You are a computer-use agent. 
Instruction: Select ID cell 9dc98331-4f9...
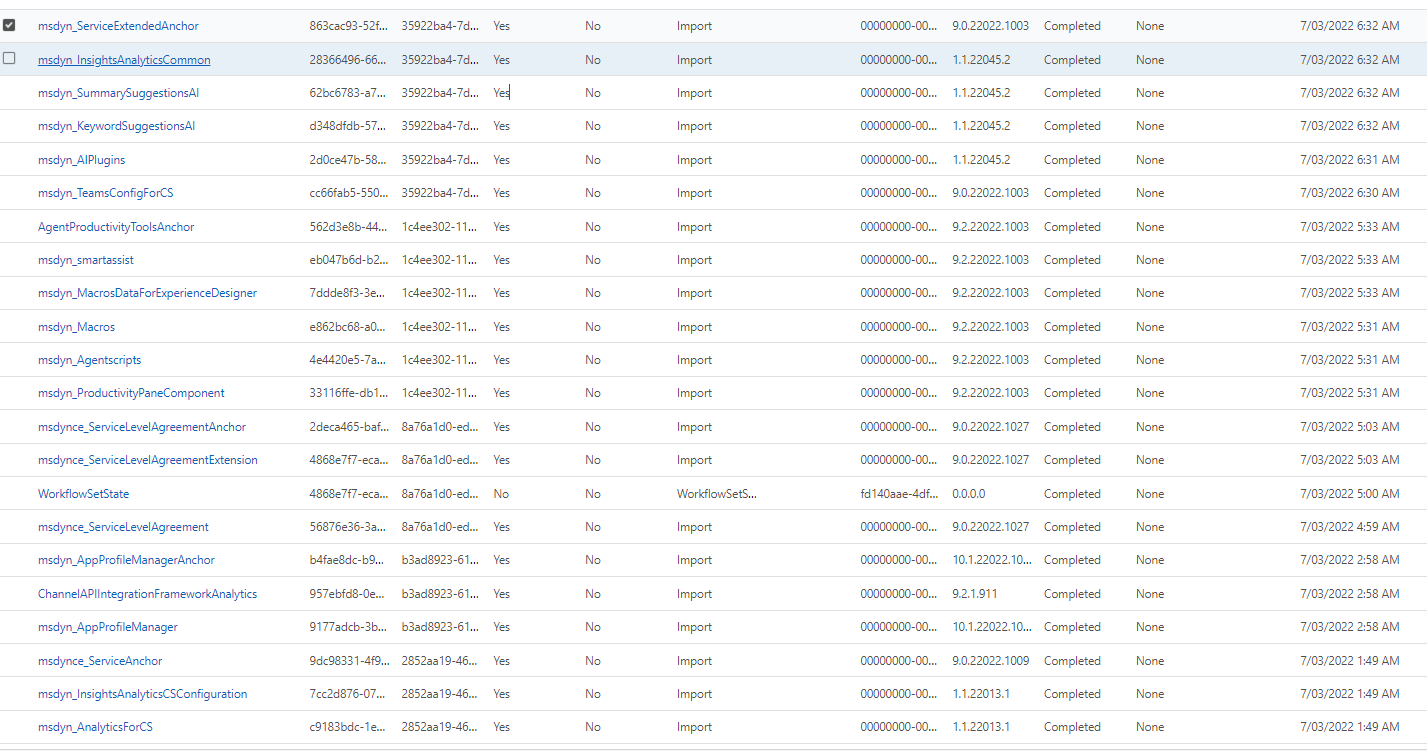[348, 661]
